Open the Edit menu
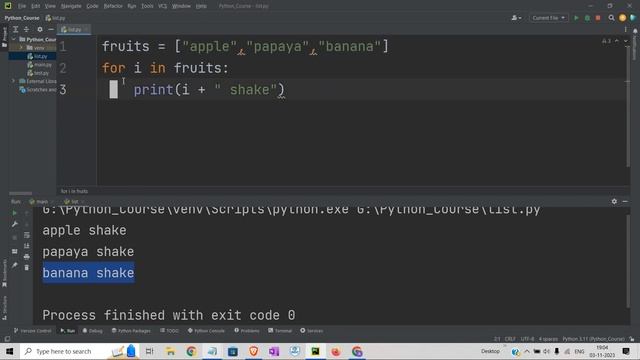The height and width of the screenshot is (360, 640). (x=36, y=6)
